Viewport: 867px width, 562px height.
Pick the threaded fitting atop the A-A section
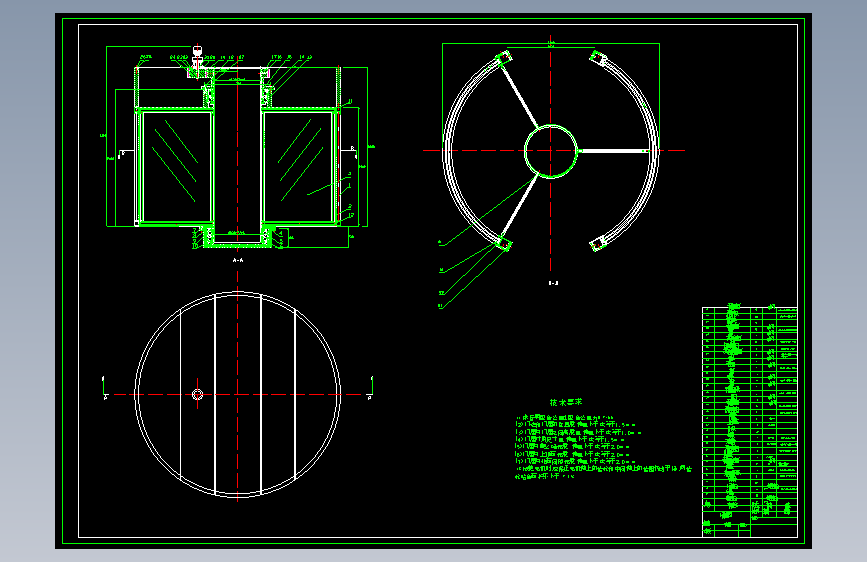point(197,56)
